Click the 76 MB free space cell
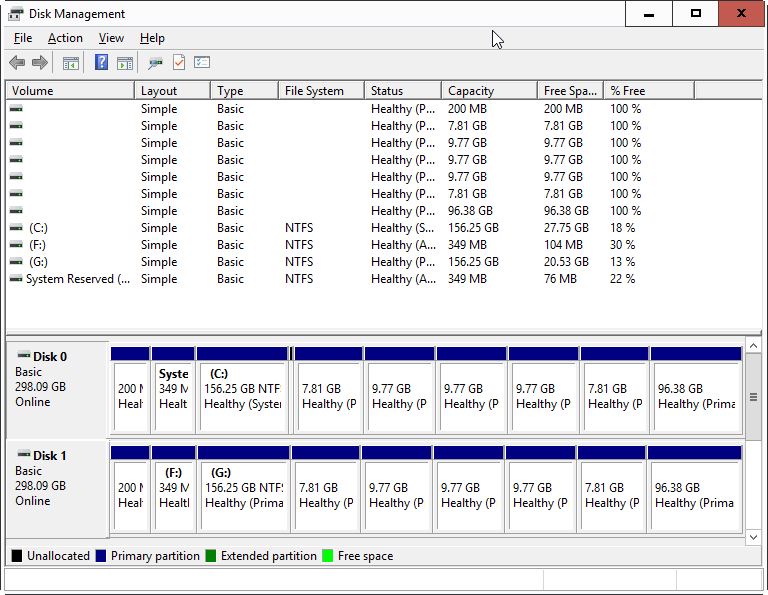The width and height of the screenshot is (768, 595). [560, 279]
